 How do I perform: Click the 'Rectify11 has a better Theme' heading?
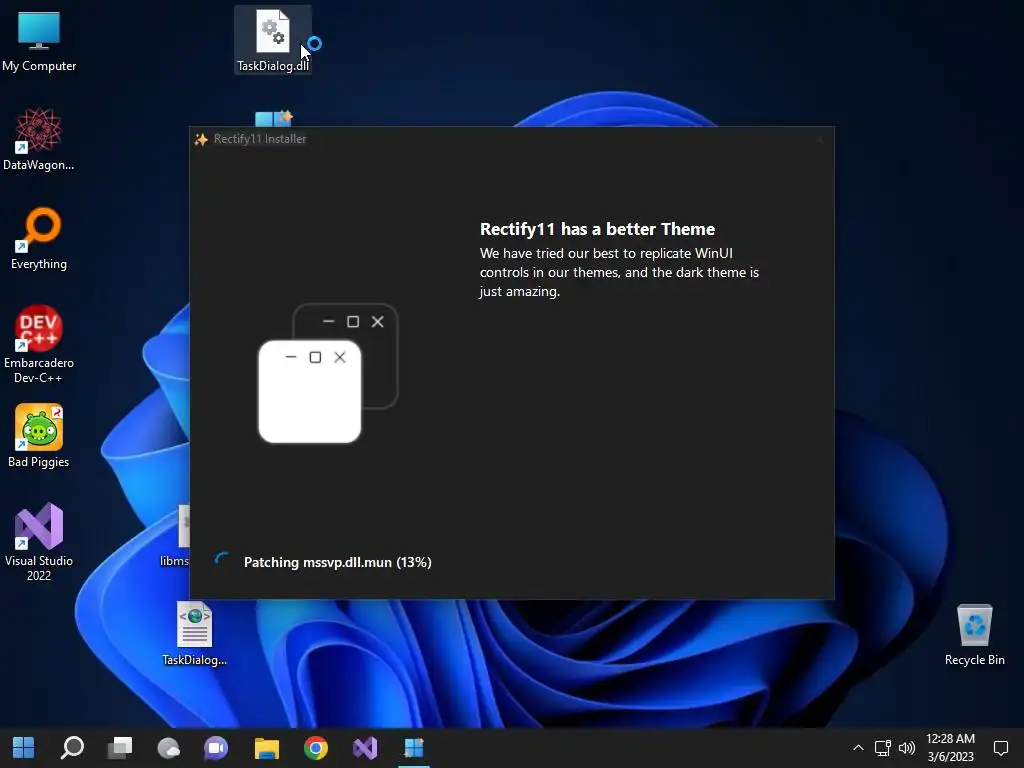[x=597, y=229]
